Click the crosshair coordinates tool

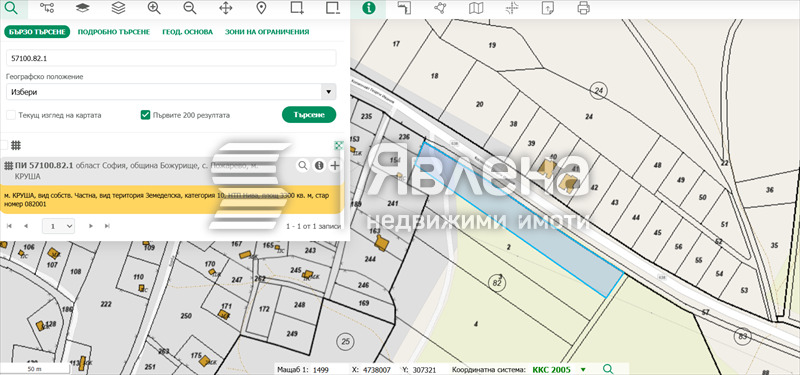[x=512, y=8]
